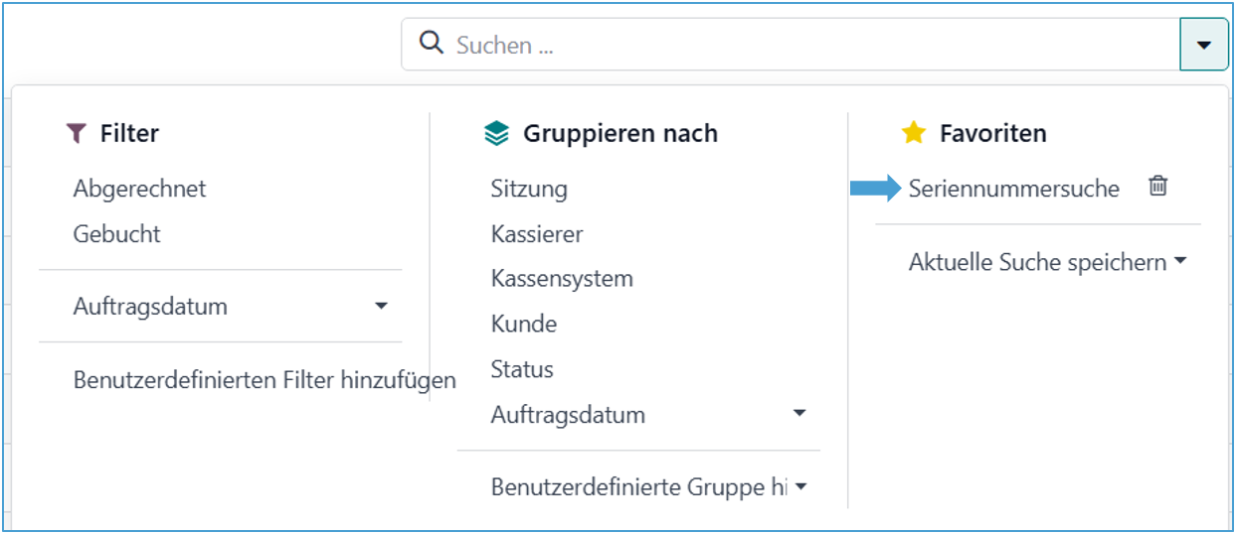Select the Seriennummersuche favorite
The height and width of the screenshot is (534, 1236).
click(x=1014, y=188)
